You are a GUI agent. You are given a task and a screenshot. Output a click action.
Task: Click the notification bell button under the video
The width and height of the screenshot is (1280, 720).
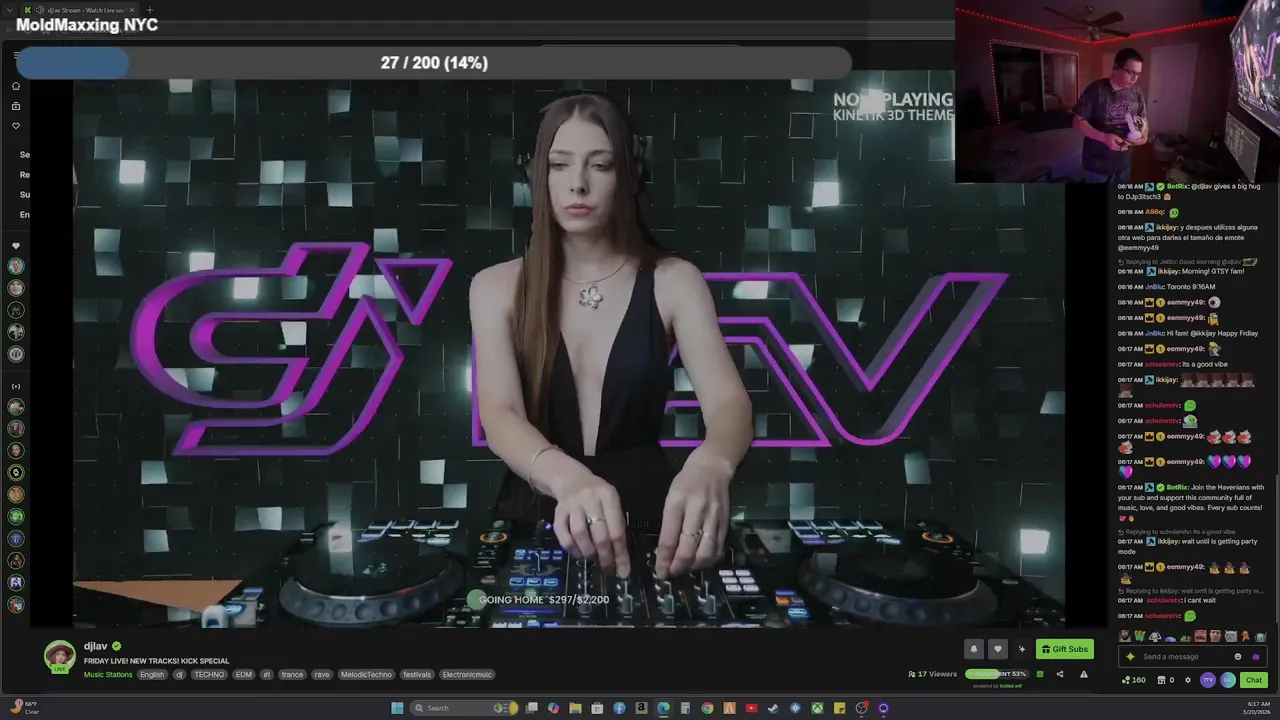click(x=973, y=649)
